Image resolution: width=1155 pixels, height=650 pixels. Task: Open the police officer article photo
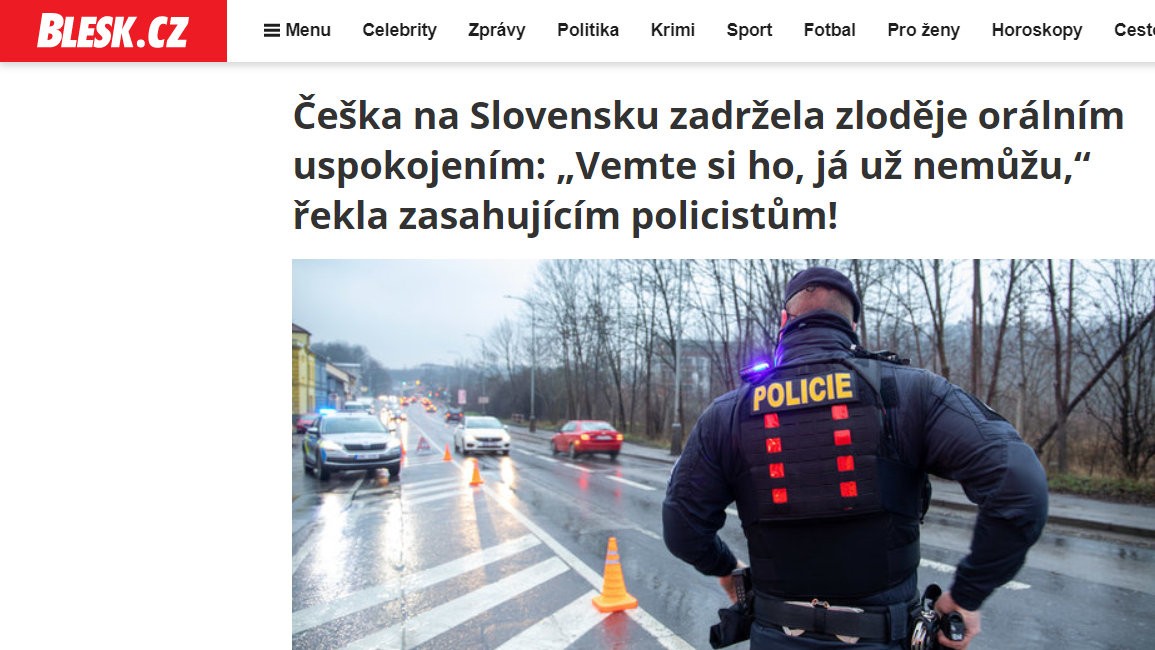tap(723, 454)
